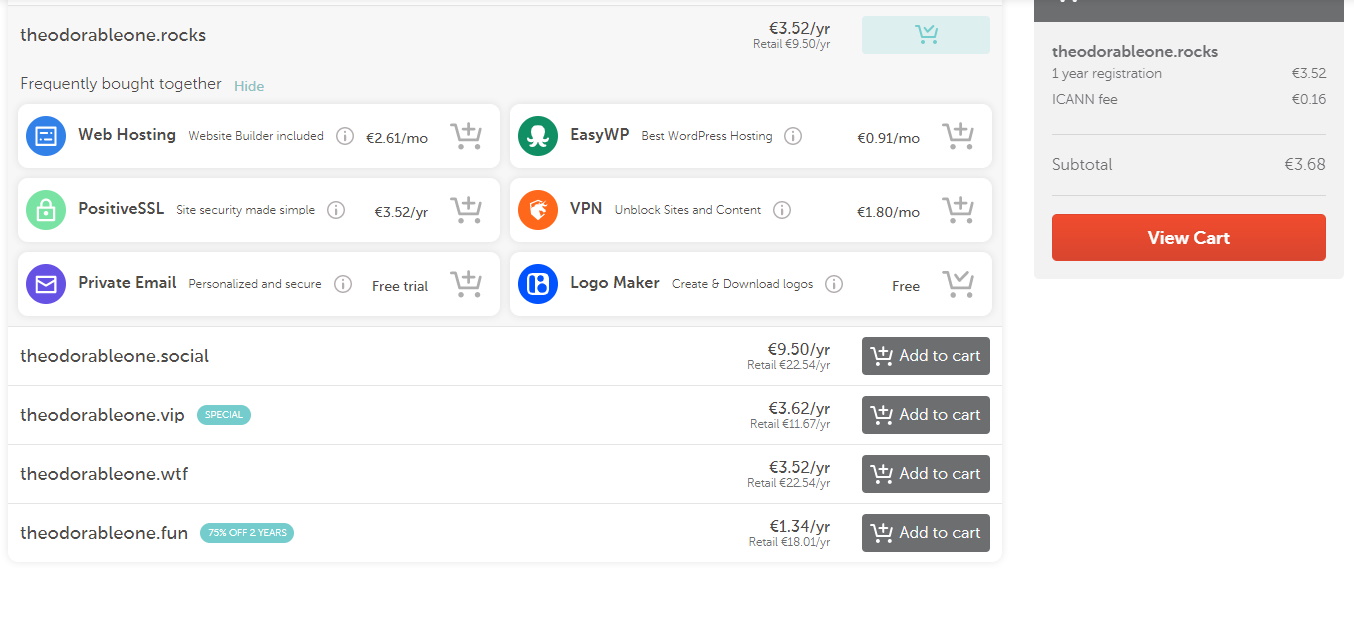Click the Private Email cart icon
Image resolution: width=1354 pixels, height=625 pixels.
point(466,284)
